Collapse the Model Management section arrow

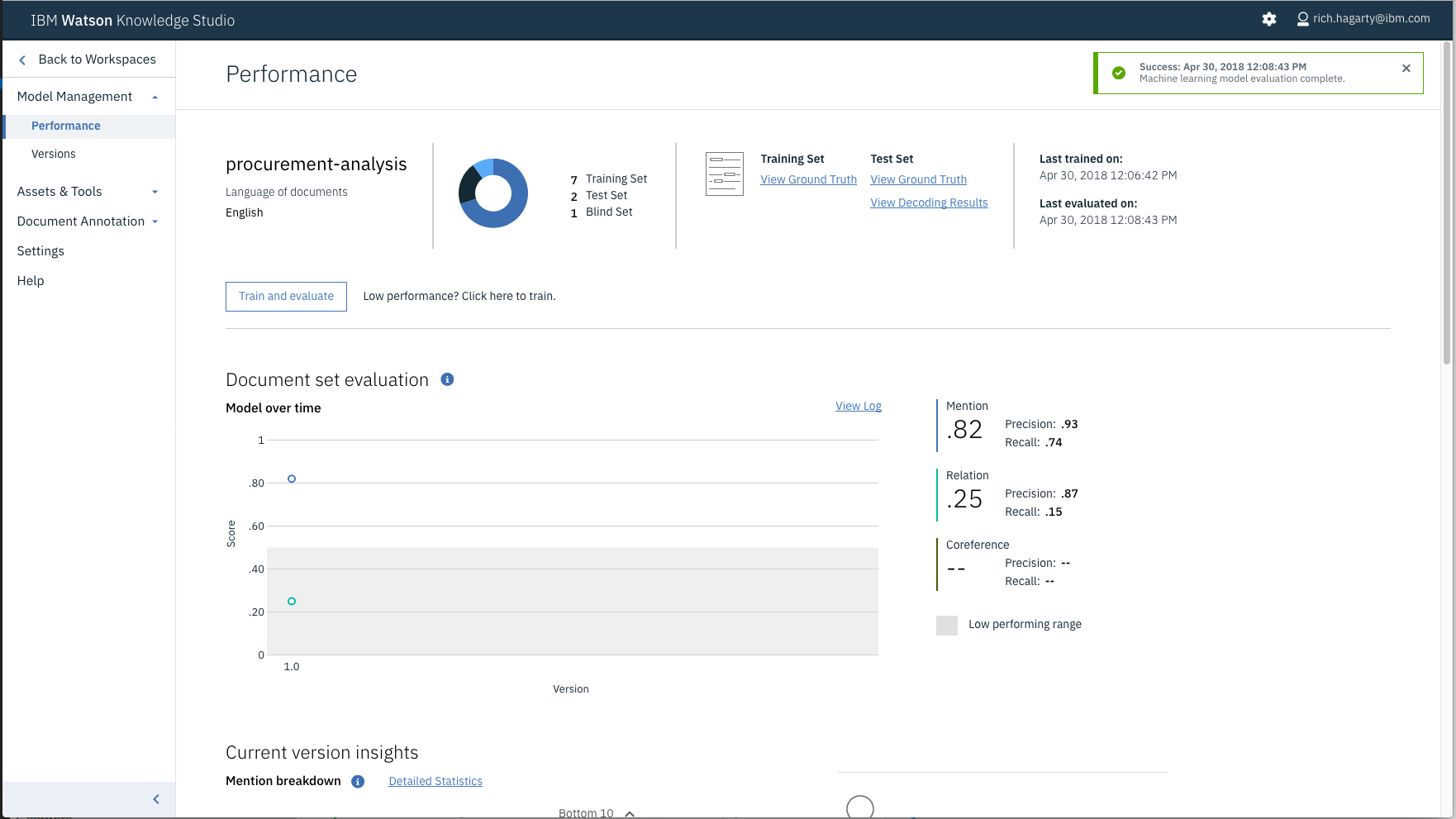coord(155,98)
